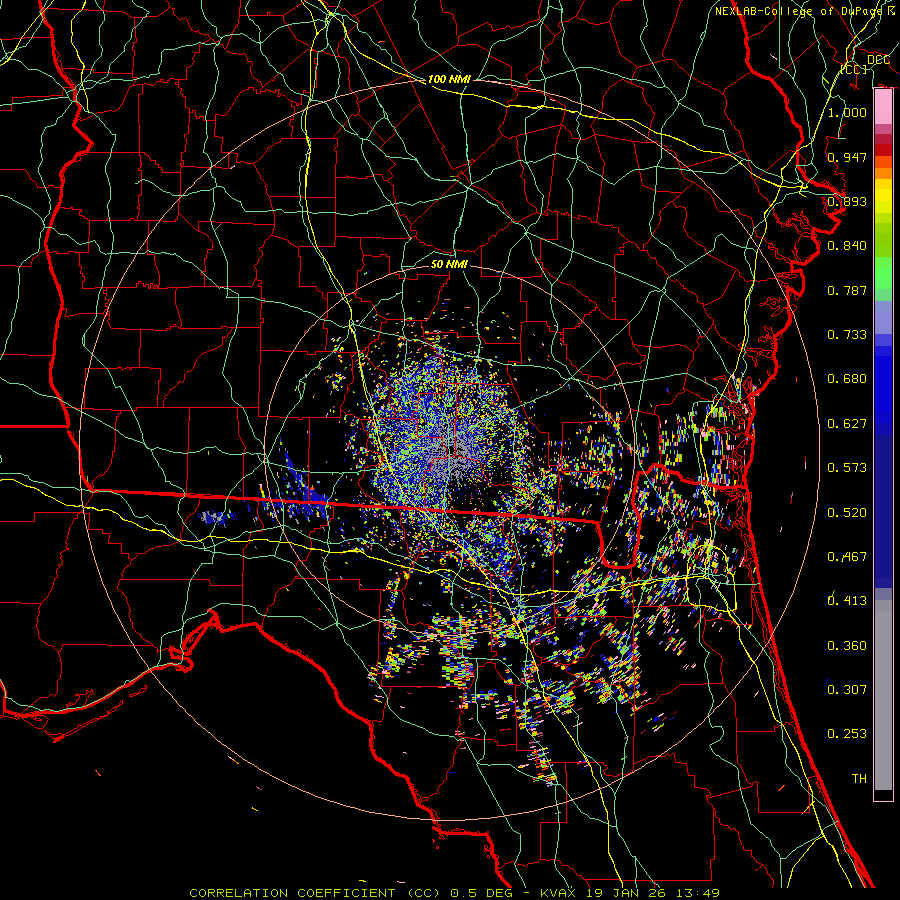
Task: Click the 1.000 value on color scale
Action: coord(847,112)
